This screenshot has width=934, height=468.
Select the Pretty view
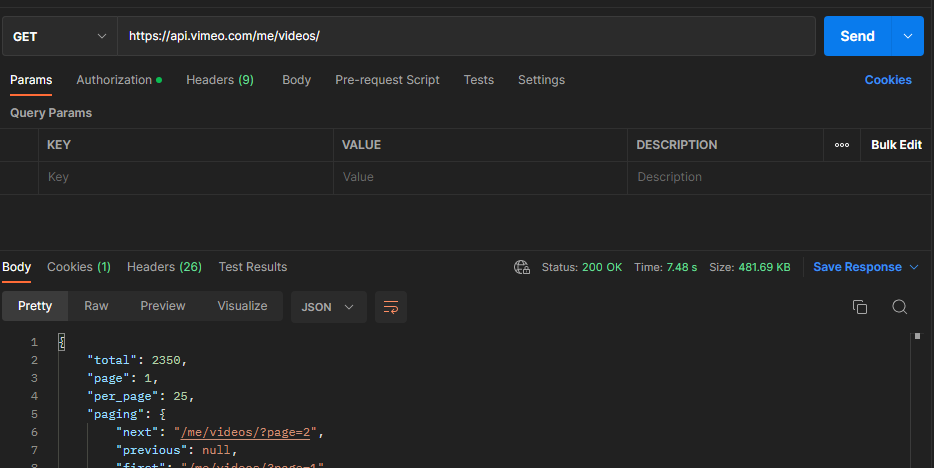click(x=35, y=306)
